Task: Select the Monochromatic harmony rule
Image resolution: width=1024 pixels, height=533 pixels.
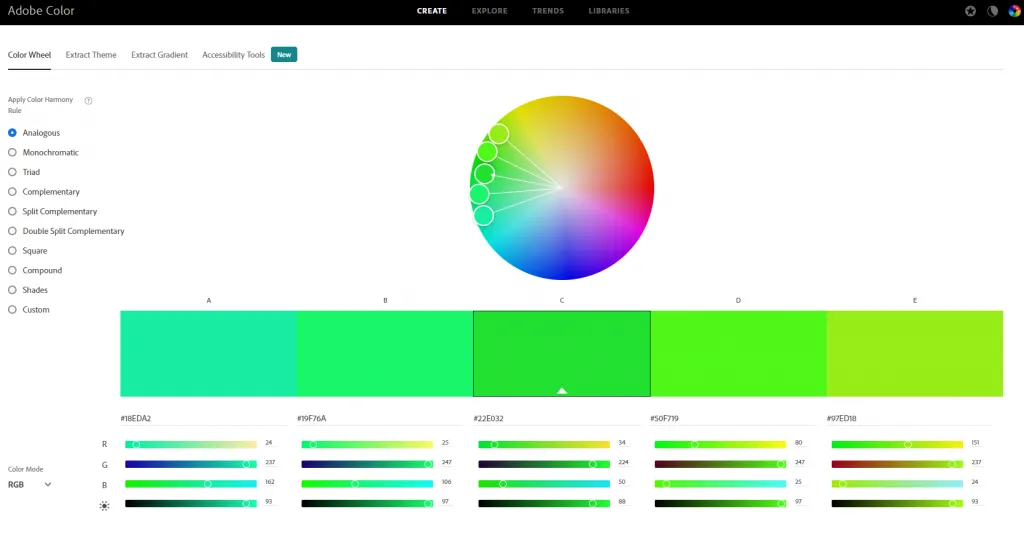Action: [43, 152]
